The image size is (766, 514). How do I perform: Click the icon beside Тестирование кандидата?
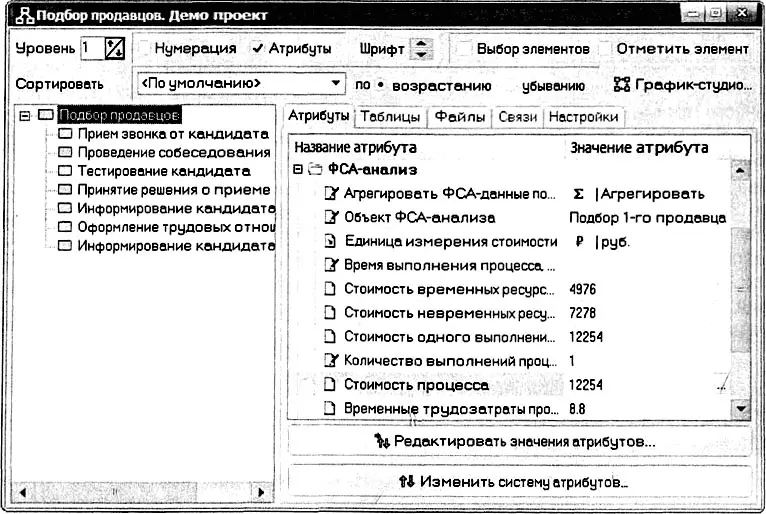click(x=65, y=171)
